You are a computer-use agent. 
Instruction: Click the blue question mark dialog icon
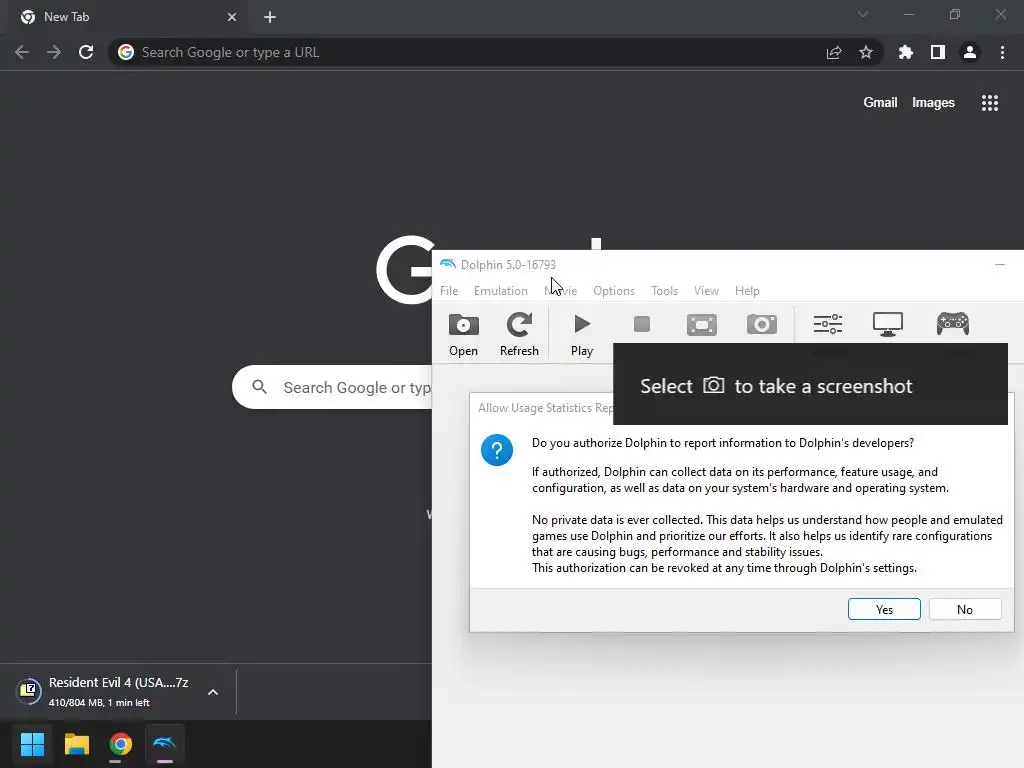coord(497,450)
